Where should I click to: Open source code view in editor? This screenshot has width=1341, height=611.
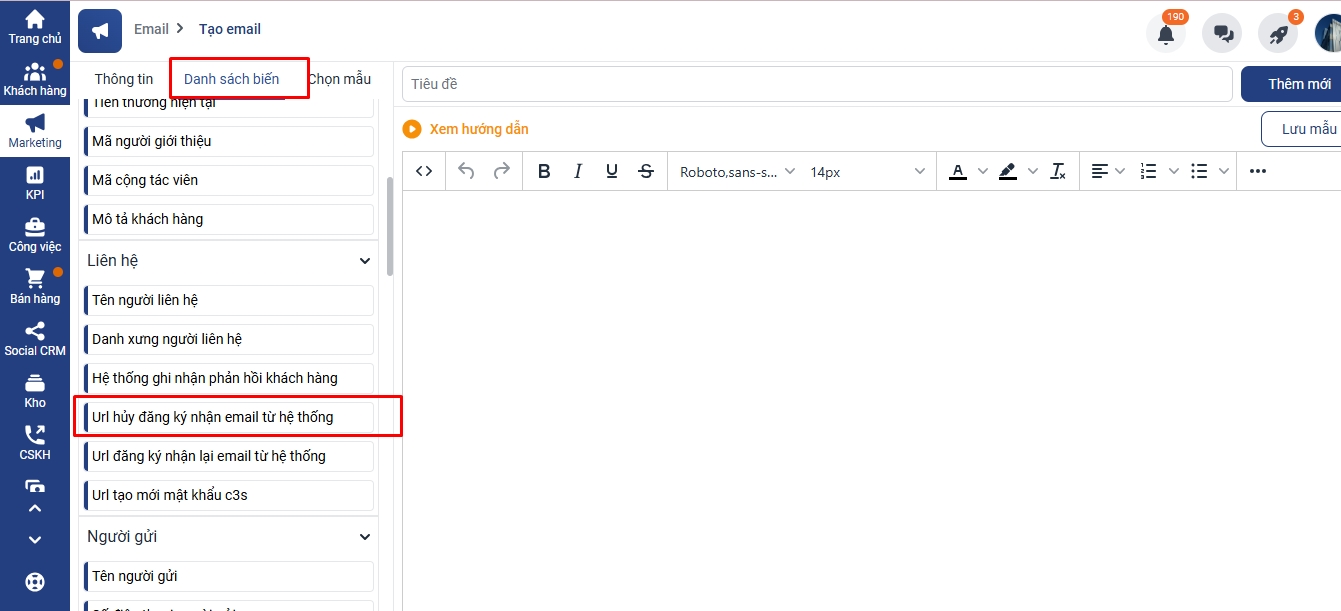point(424,171)
